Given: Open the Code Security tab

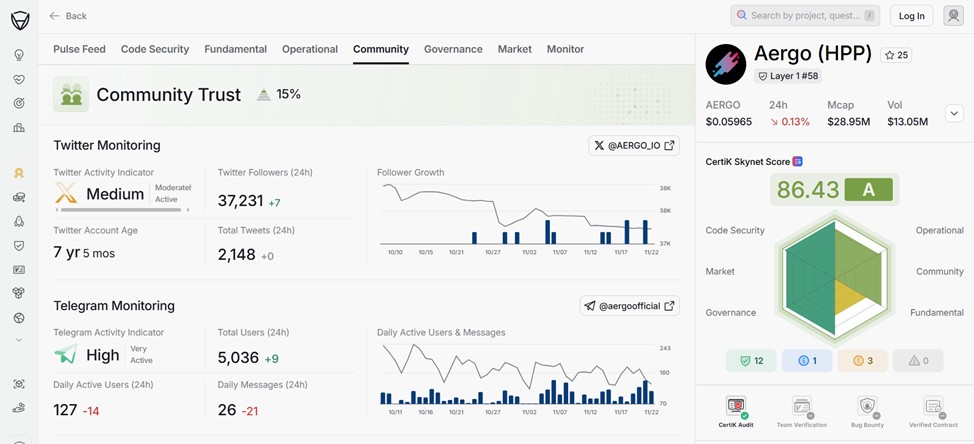Looking at the screenshot, I should coord(155,49).
